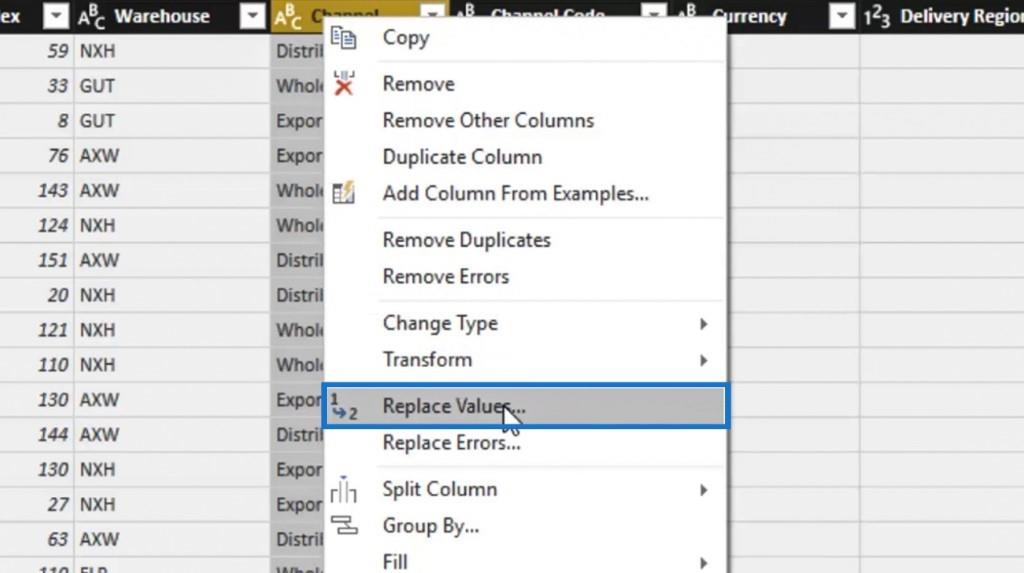Click the Group By icon
Screen dimensions: 1024x573
pos(344,525)
